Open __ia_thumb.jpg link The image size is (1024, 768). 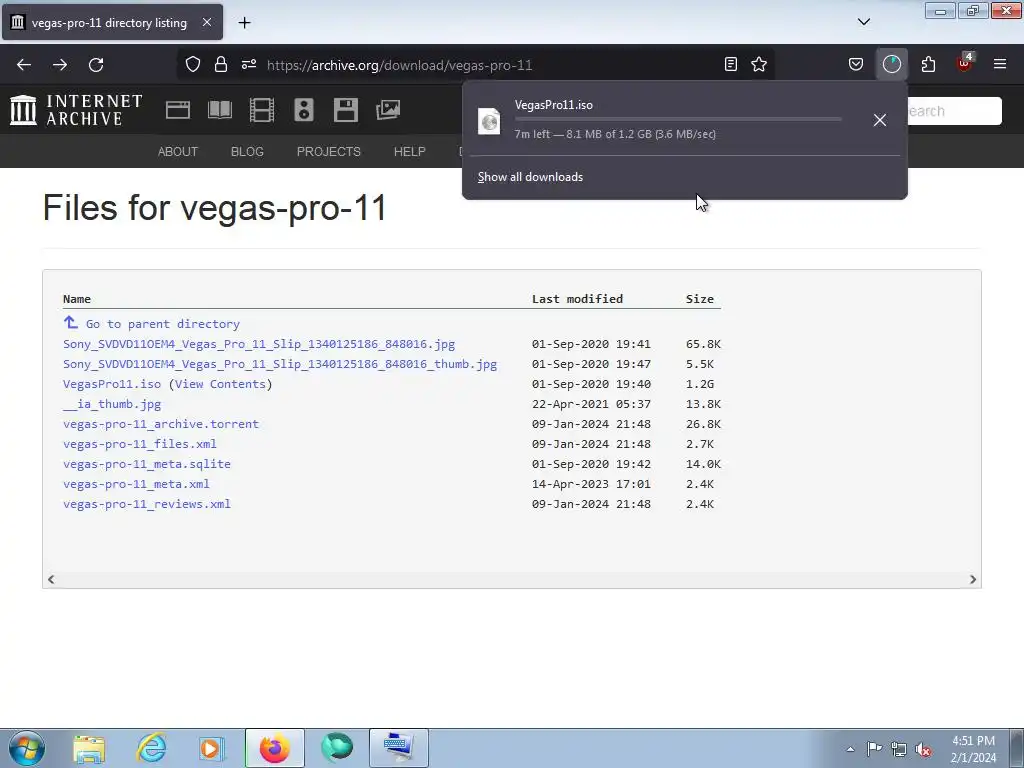(x=112, y=404)
